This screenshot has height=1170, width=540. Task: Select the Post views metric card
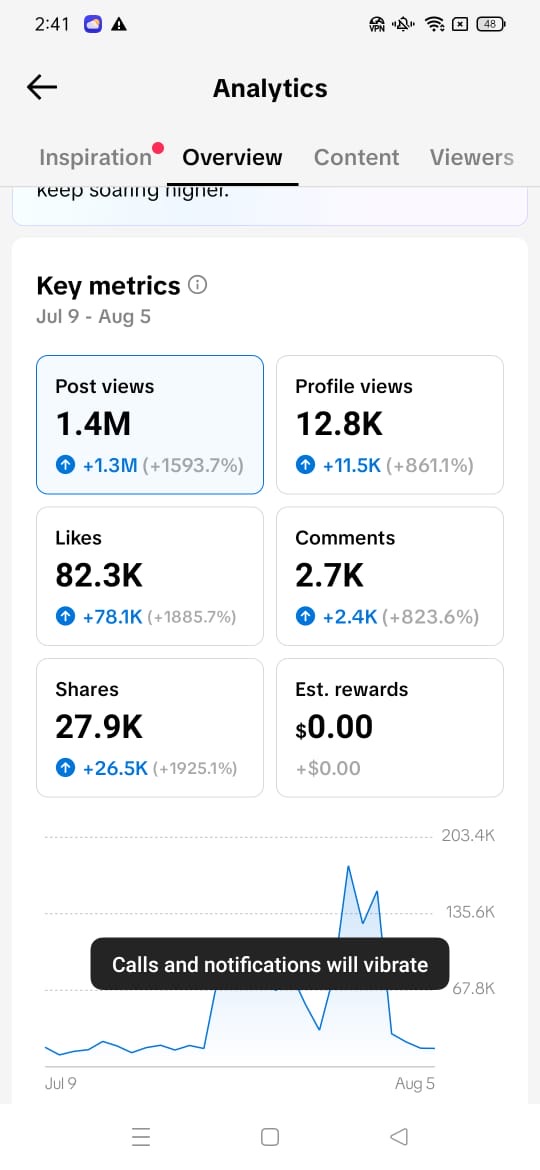point(150,425)
